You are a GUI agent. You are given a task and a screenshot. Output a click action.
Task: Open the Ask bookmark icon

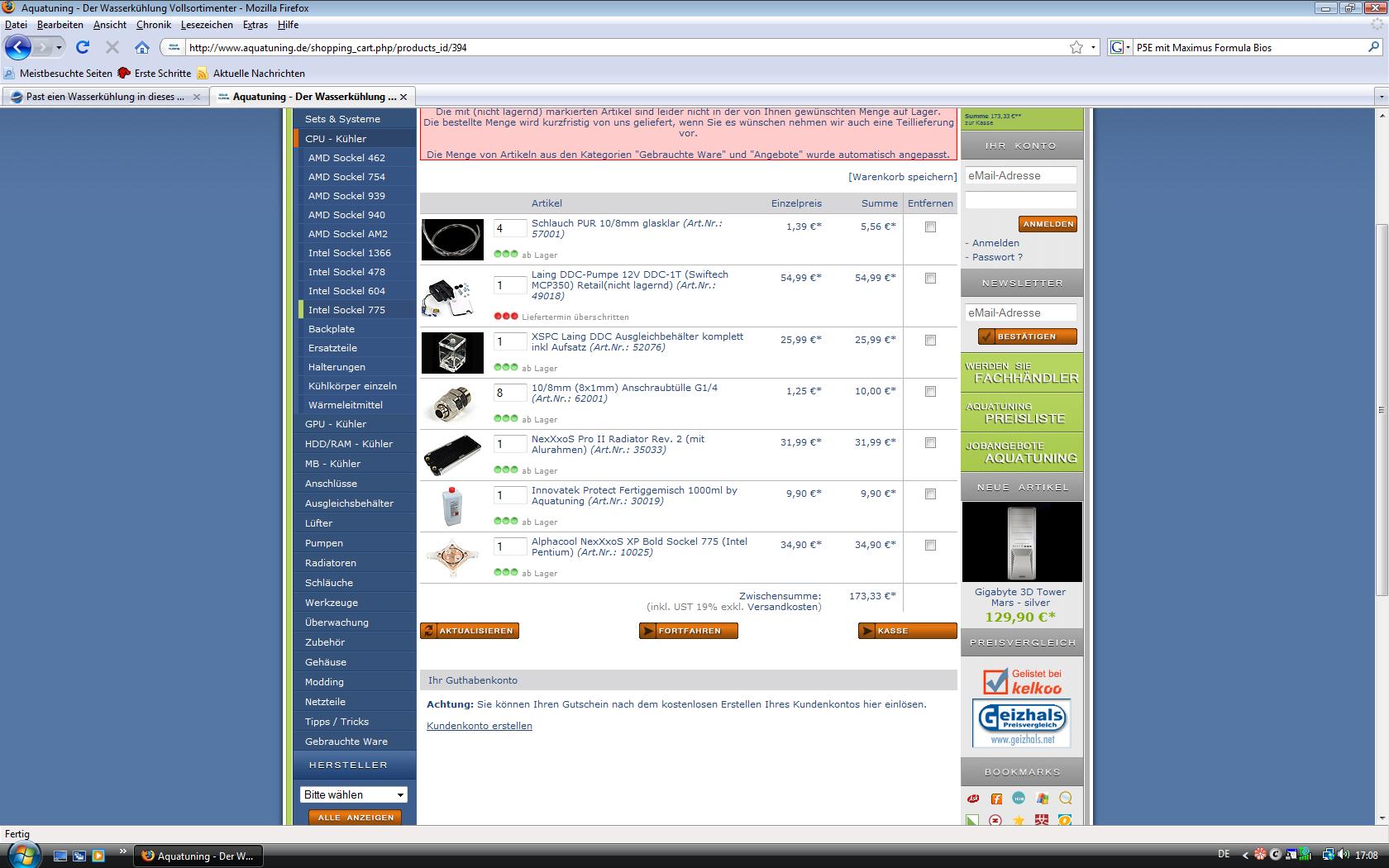(x=974, y=799)
